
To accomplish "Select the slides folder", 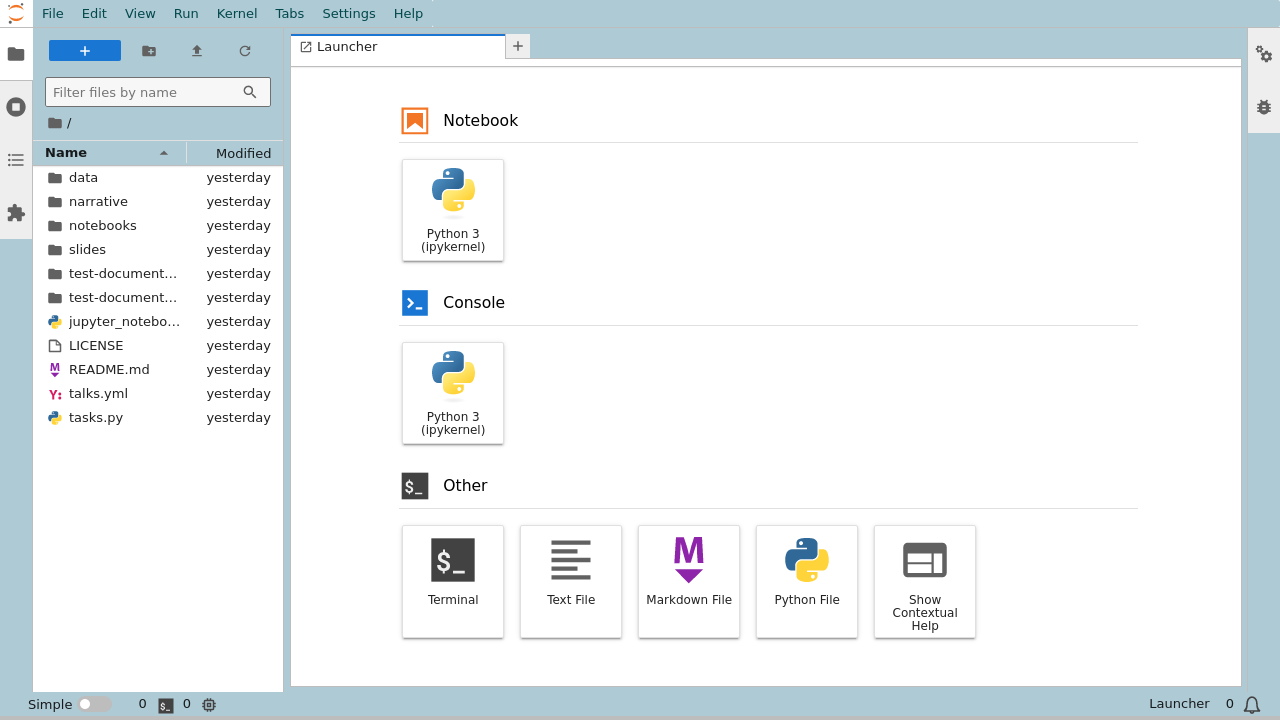I will [x=158, y=250].
